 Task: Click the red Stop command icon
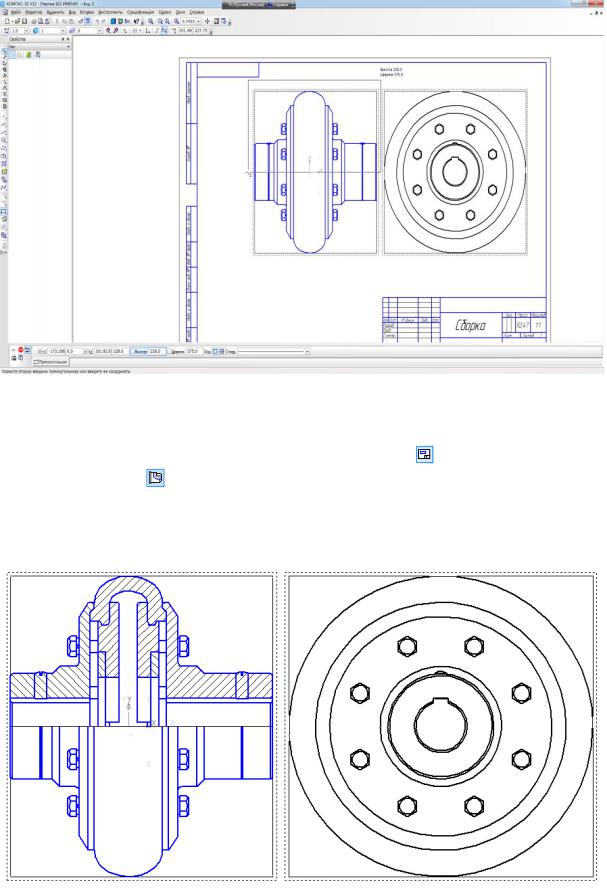coord(21,350)
